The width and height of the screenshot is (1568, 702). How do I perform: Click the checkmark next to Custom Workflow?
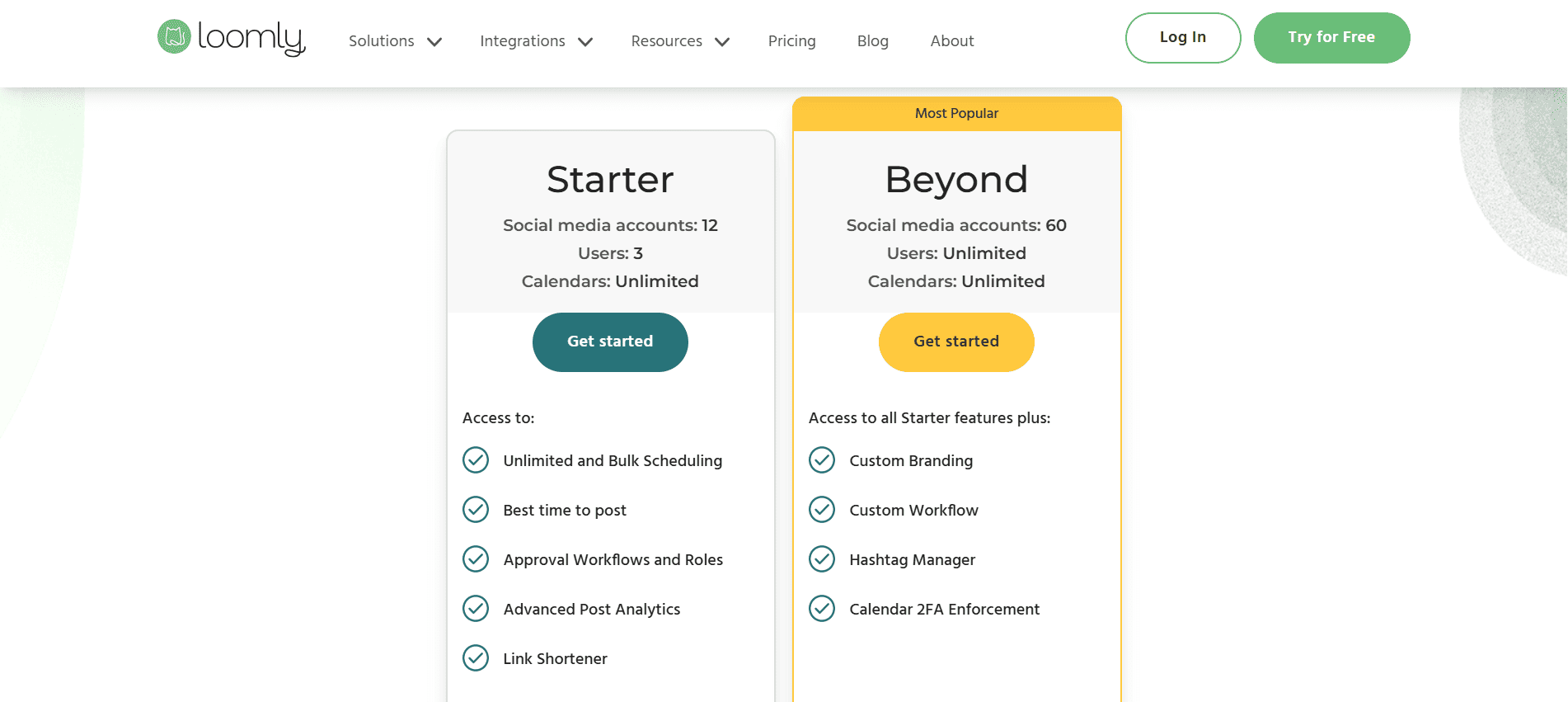pos(822,510)
